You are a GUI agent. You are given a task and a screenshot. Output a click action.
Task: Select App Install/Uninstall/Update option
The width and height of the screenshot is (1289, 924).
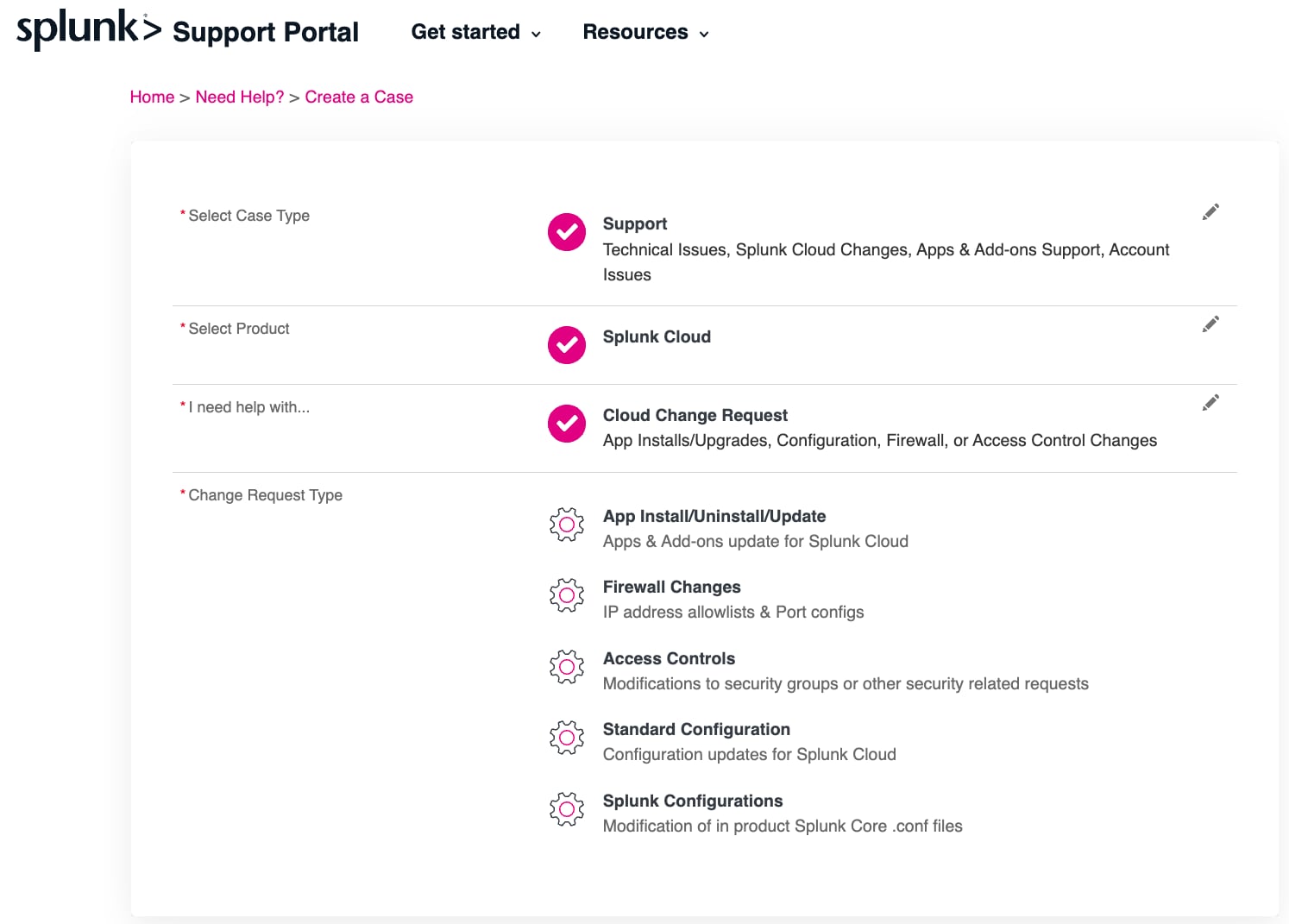point(714,516)
